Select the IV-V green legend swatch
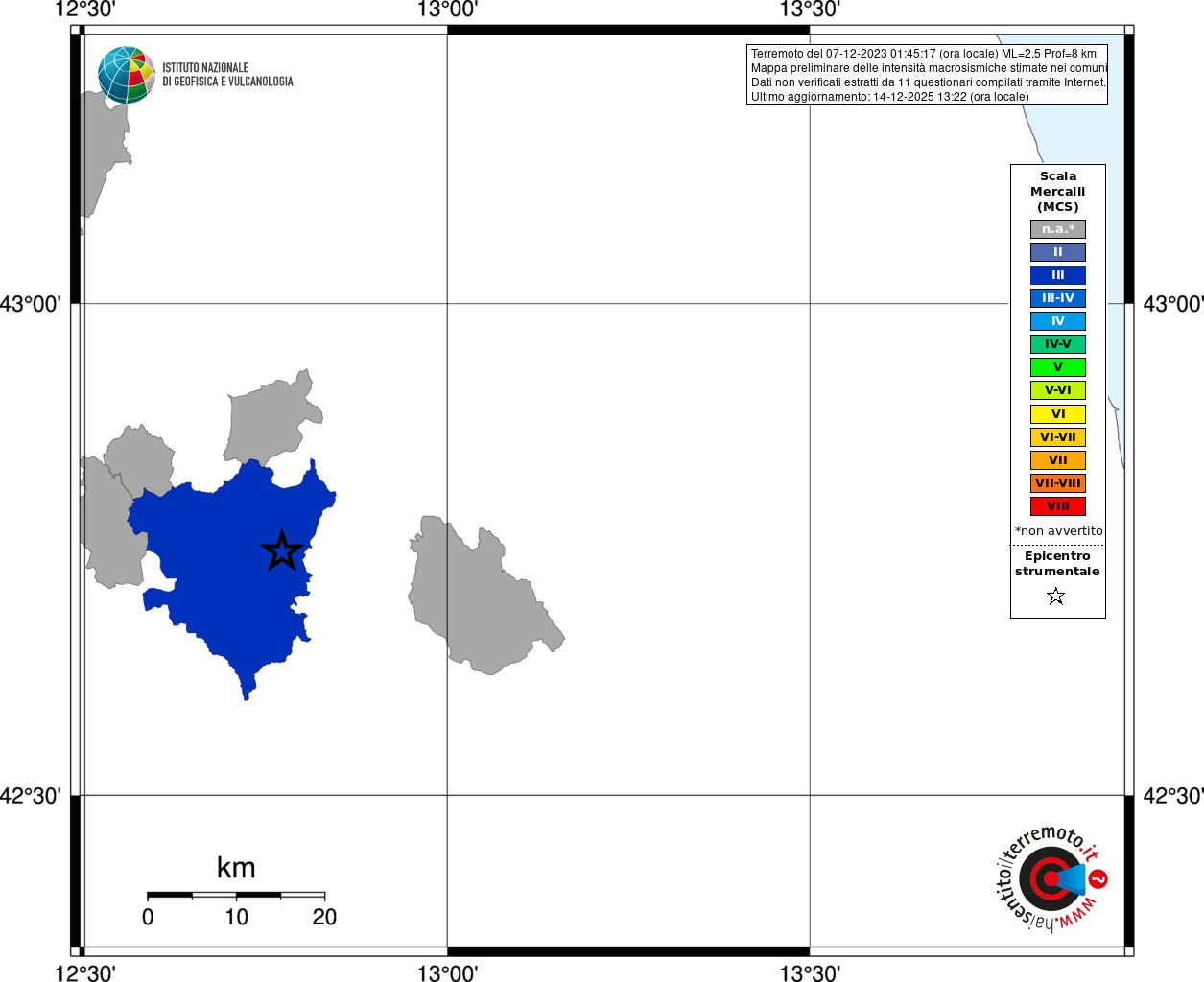1204x982 pixels. pyautogui.click(x=1058, y=344)
